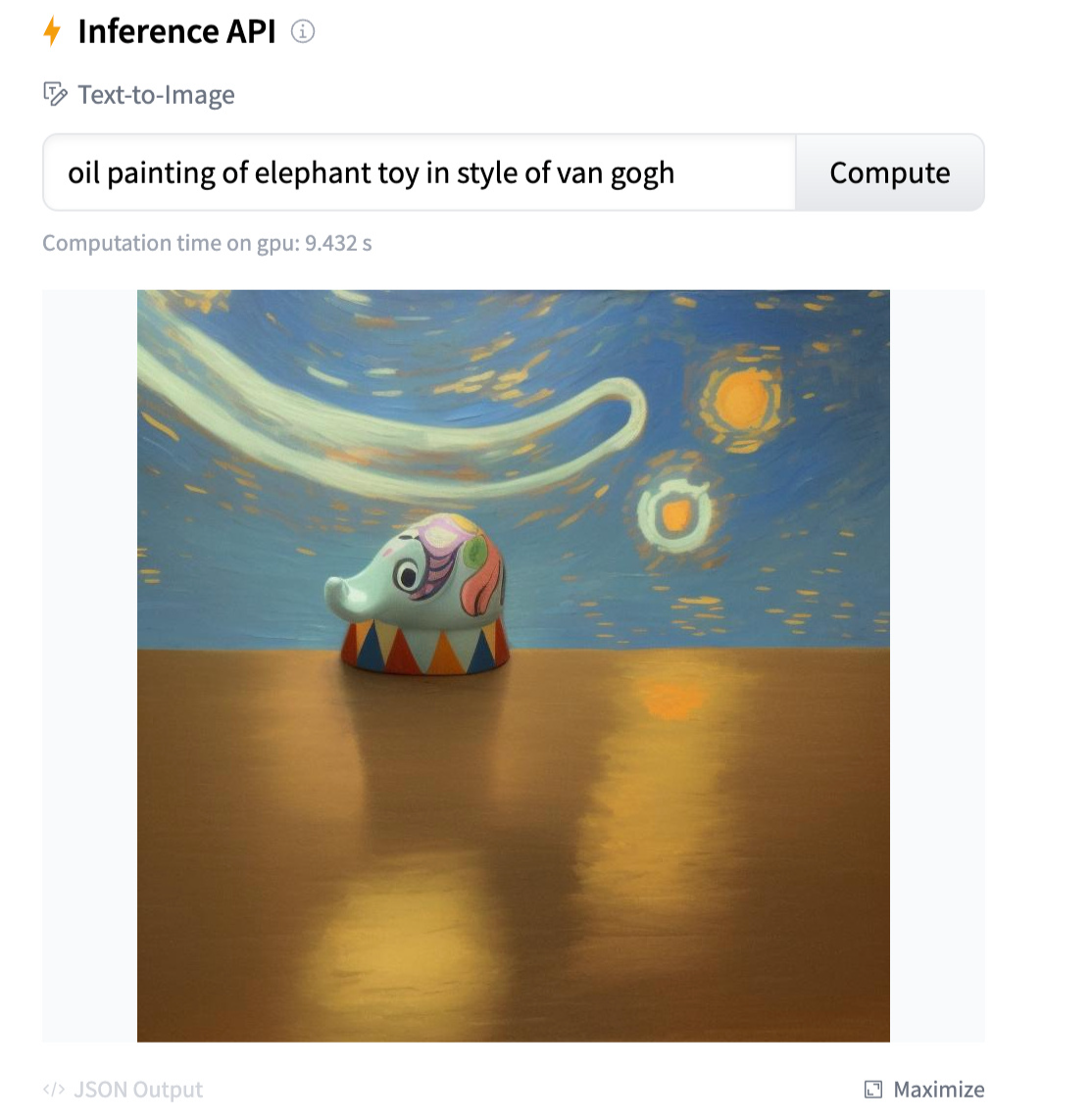
Task: Click the Text-to-Image pencil icon
Action: 55,94
